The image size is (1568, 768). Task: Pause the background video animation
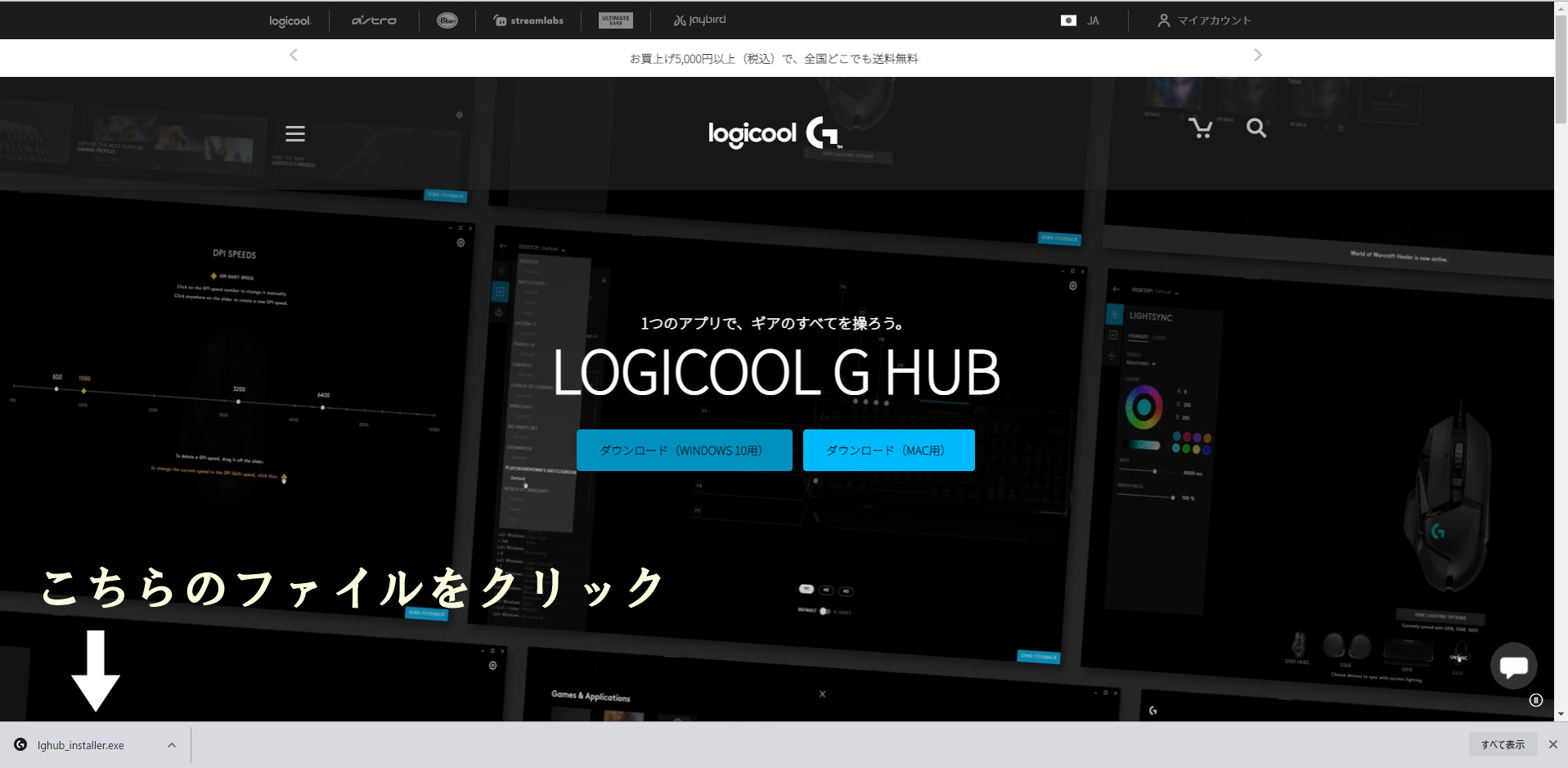1535,700
